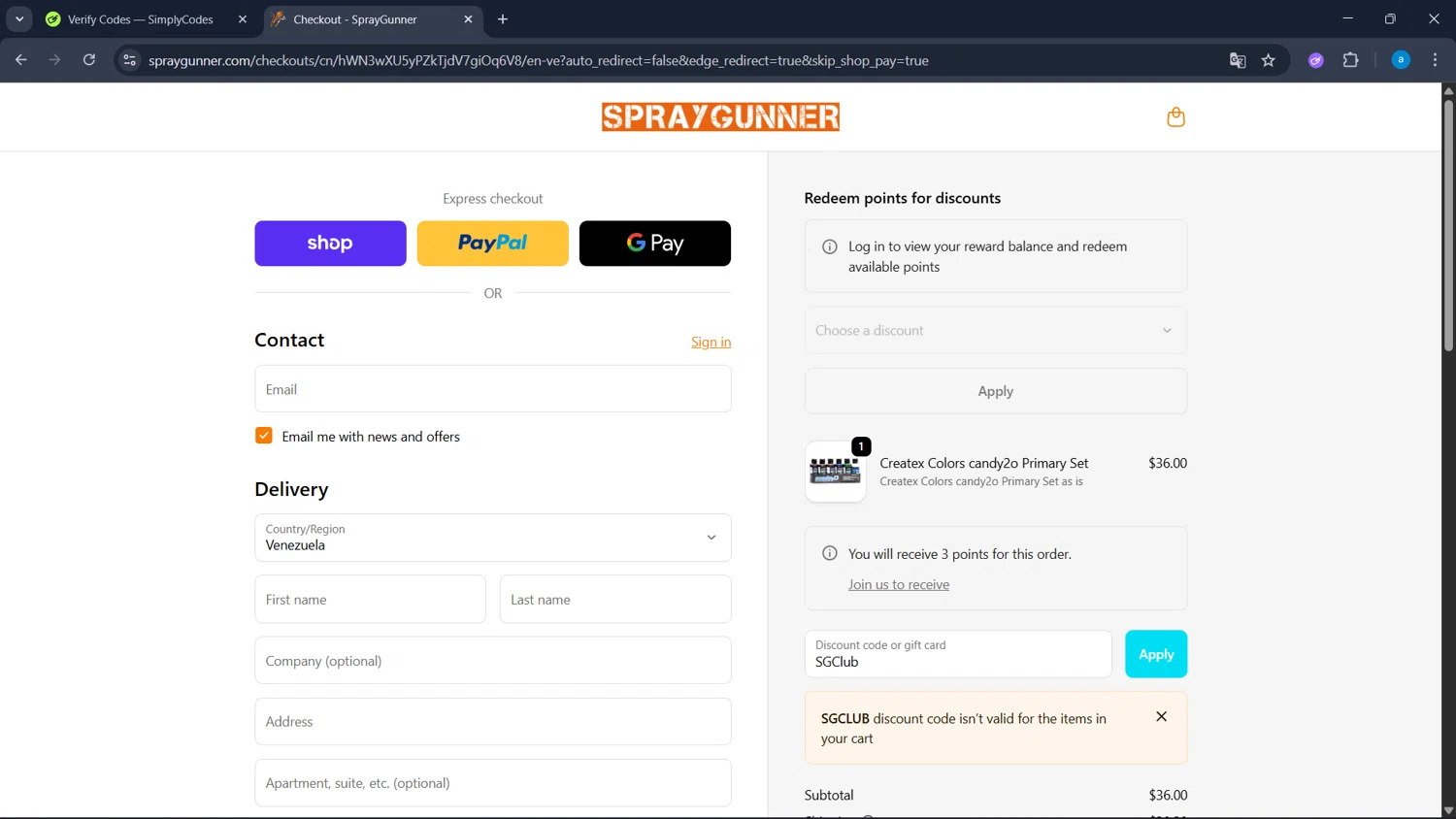Click the $36.00 subtotal amount
Viewport: 1456px width, 819px height.
(x=1168, y=795)
